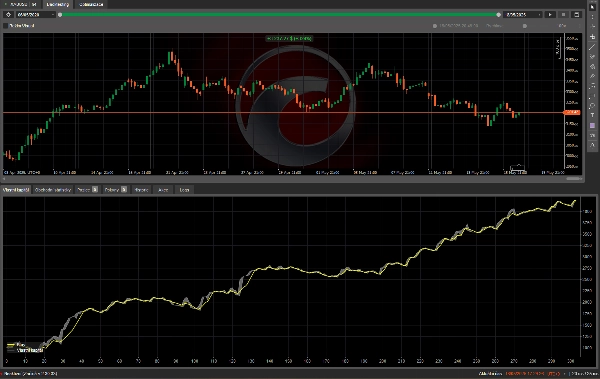
Task: Click the horizontal scrollbar thumb below price chart
Action: coord(574,178)
